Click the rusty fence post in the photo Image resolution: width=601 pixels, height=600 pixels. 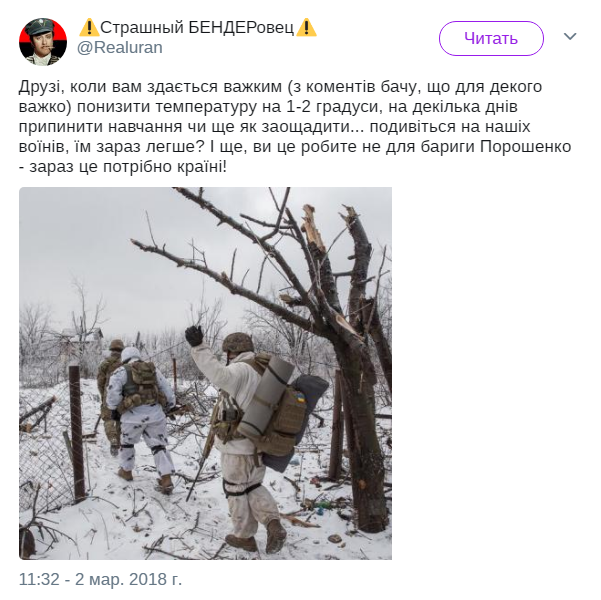(77, 432)
